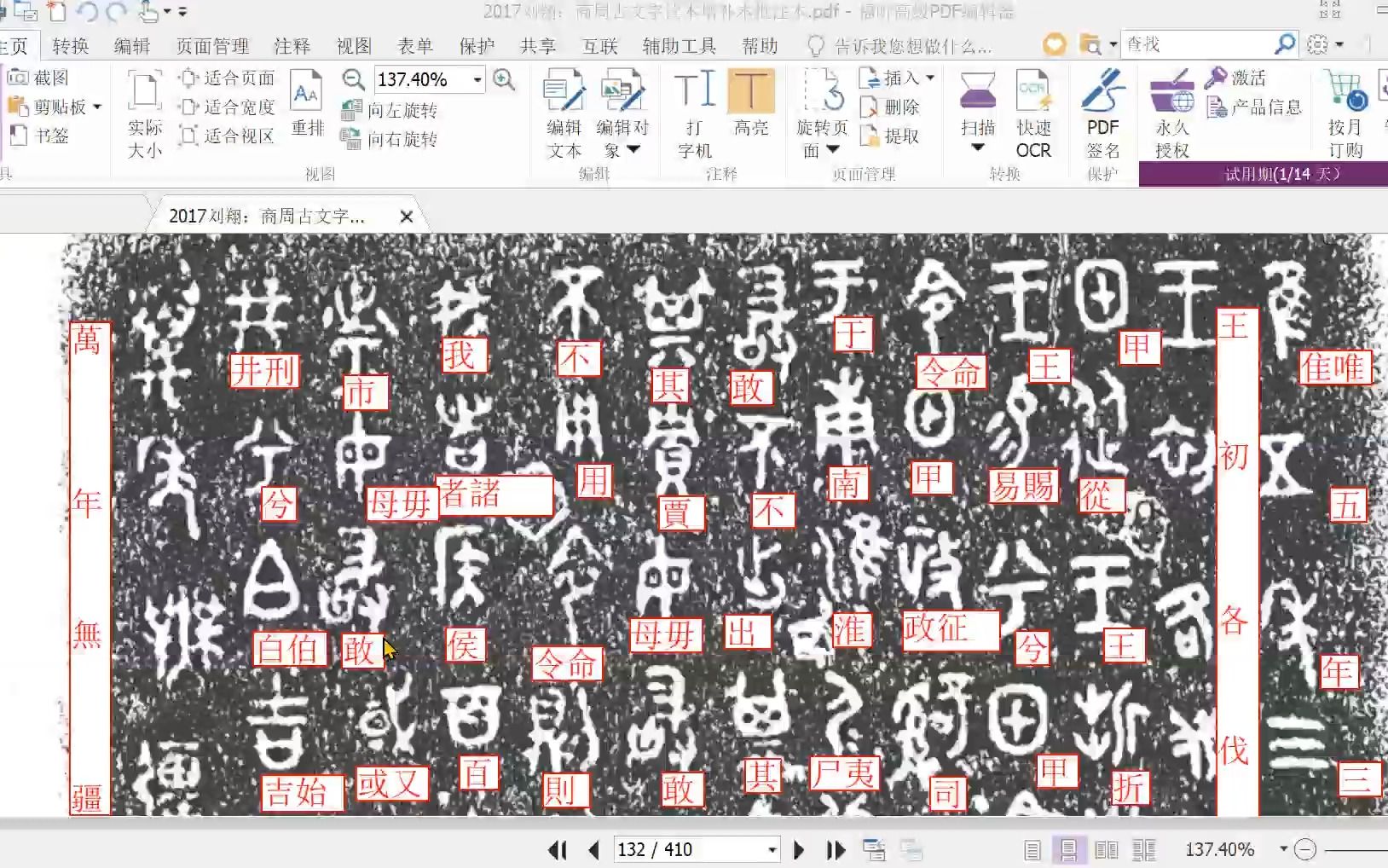This screenshot has width=1388, height=868.
Task: Click Activate (激活) key icon
Action: 1235,78
